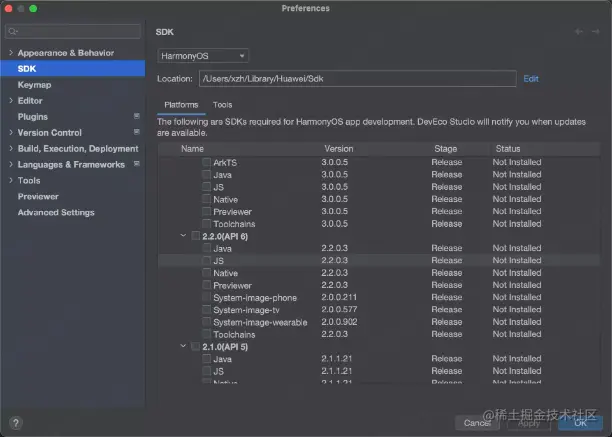Switch to the Tools tab
This screenshot has width=612, height=437.
(222, 105)
